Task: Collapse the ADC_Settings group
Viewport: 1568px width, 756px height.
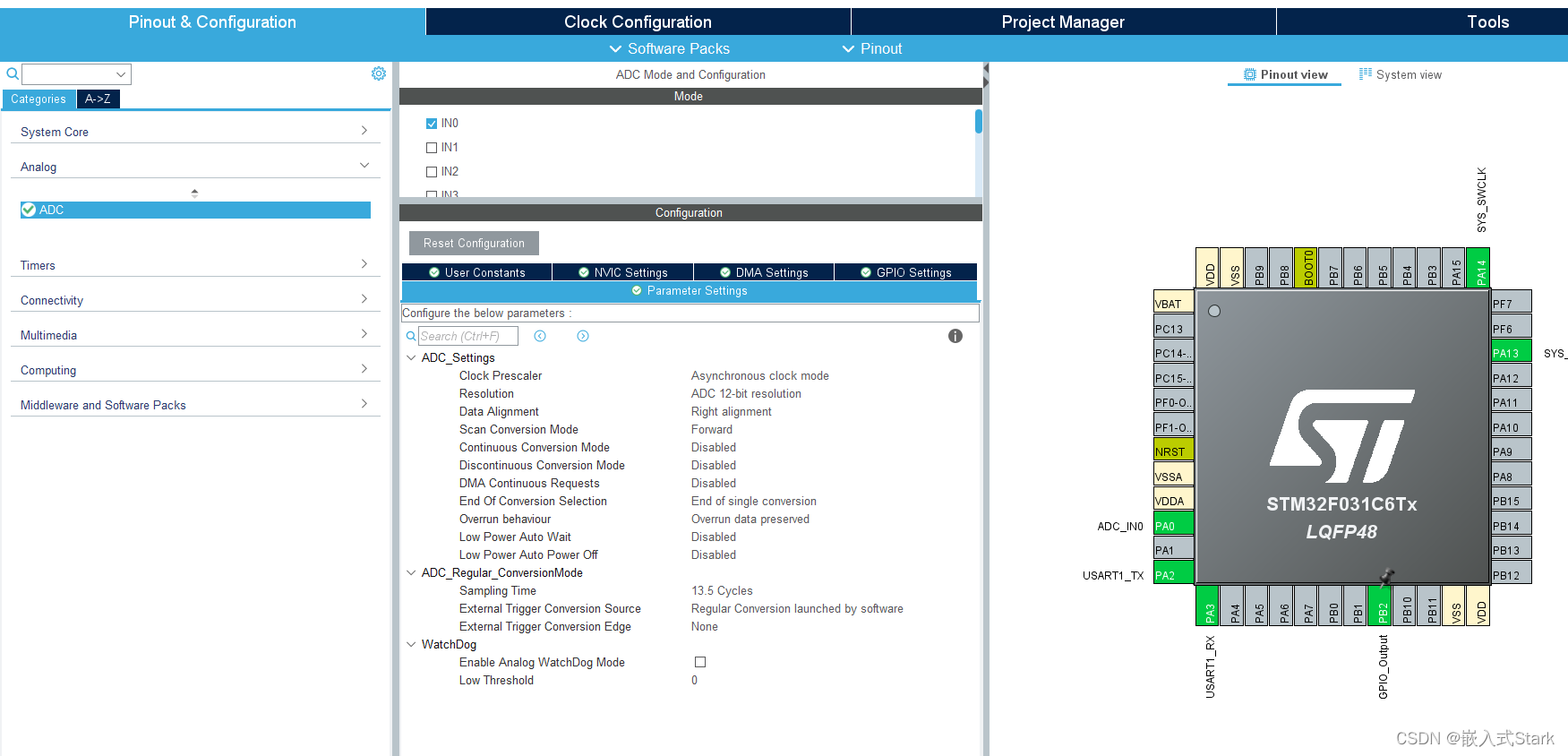Action: tap(411, 357)
